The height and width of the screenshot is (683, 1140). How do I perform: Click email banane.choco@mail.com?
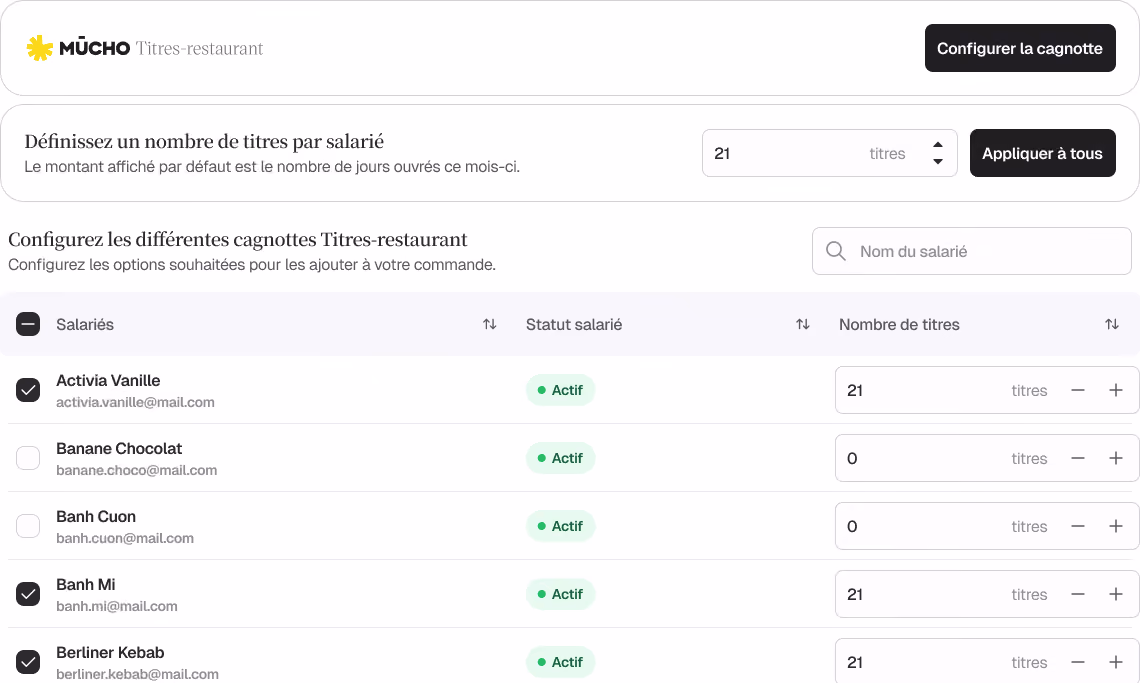(x=137, y=471)
